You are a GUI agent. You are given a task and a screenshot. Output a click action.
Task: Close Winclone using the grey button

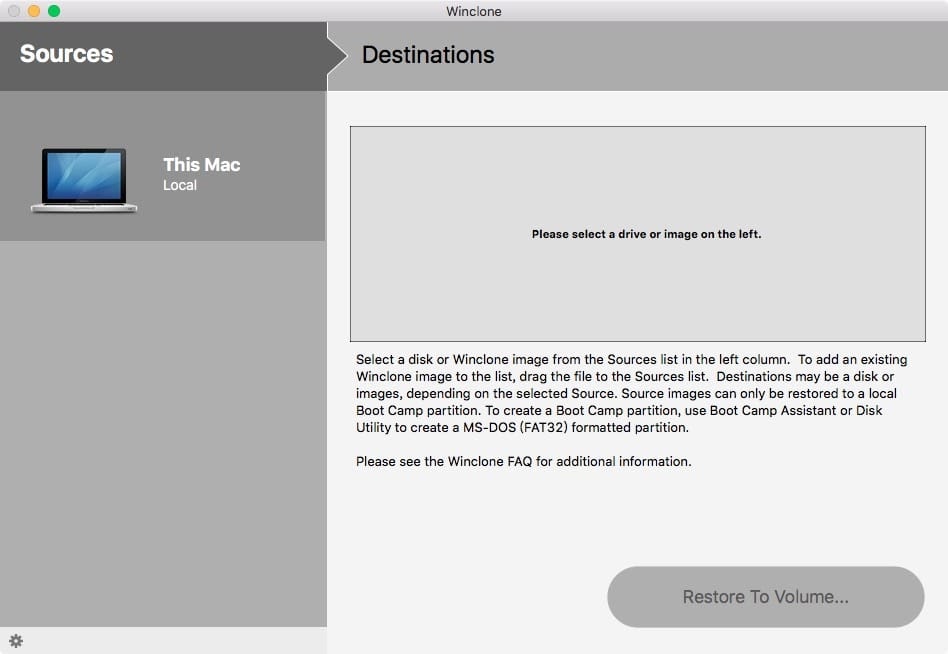[14, 11]
